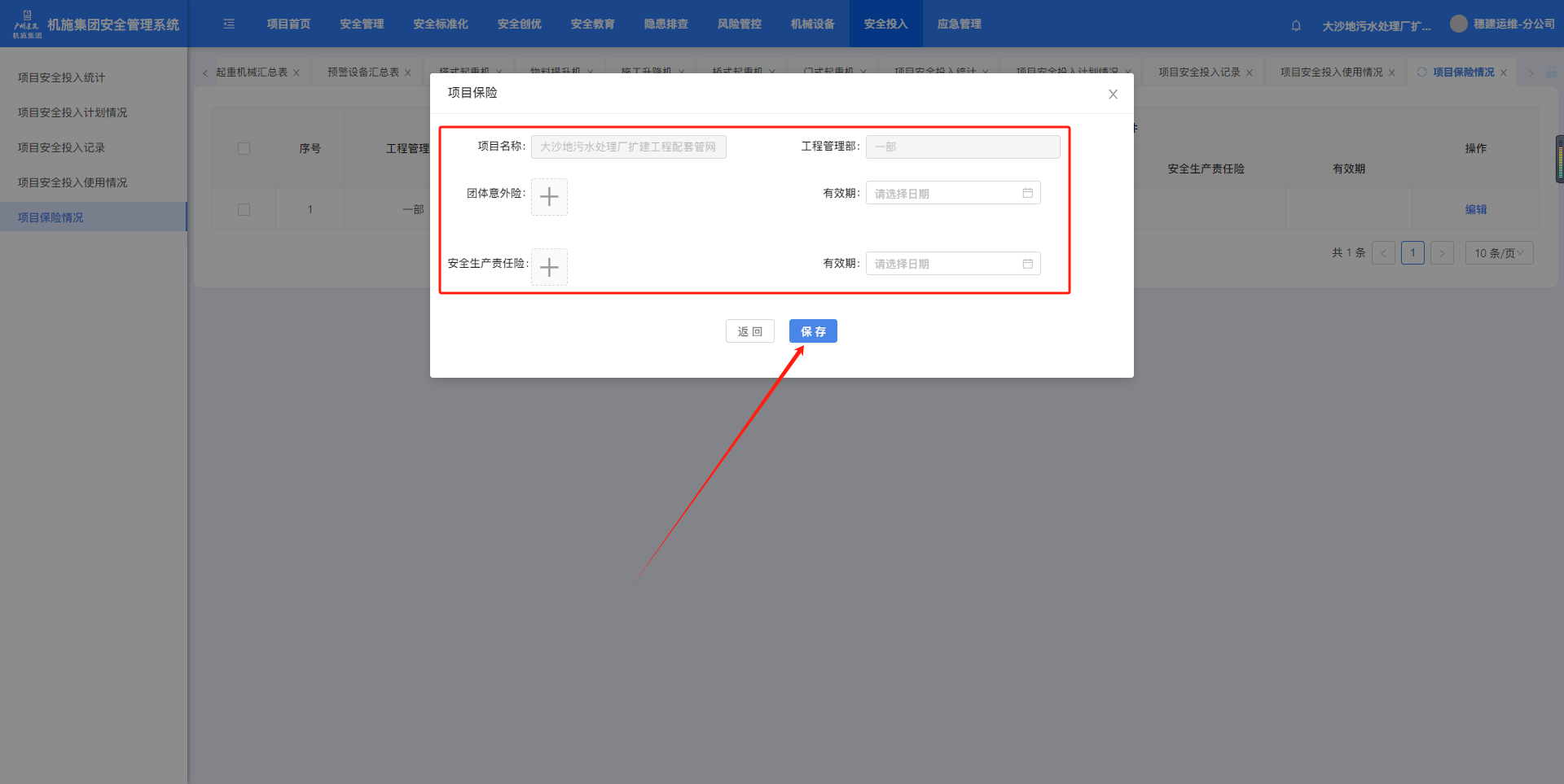
Task: Check the checkbox for row 1
Action: point(244,209)
